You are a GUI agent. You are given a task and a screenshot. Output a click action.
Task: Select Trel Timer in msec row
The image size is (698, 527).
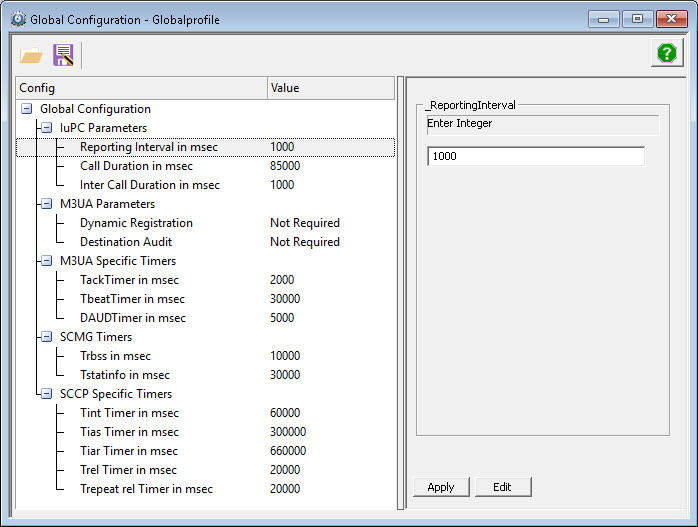(205, 470)
